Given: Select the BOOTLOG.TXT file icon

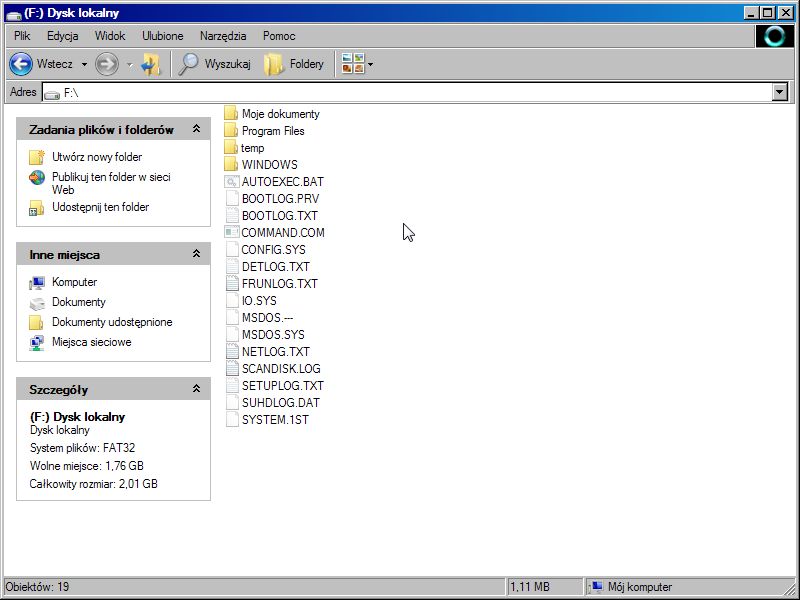Looking at the screenshot, I should pyautogui.click(x=232, y=215).
